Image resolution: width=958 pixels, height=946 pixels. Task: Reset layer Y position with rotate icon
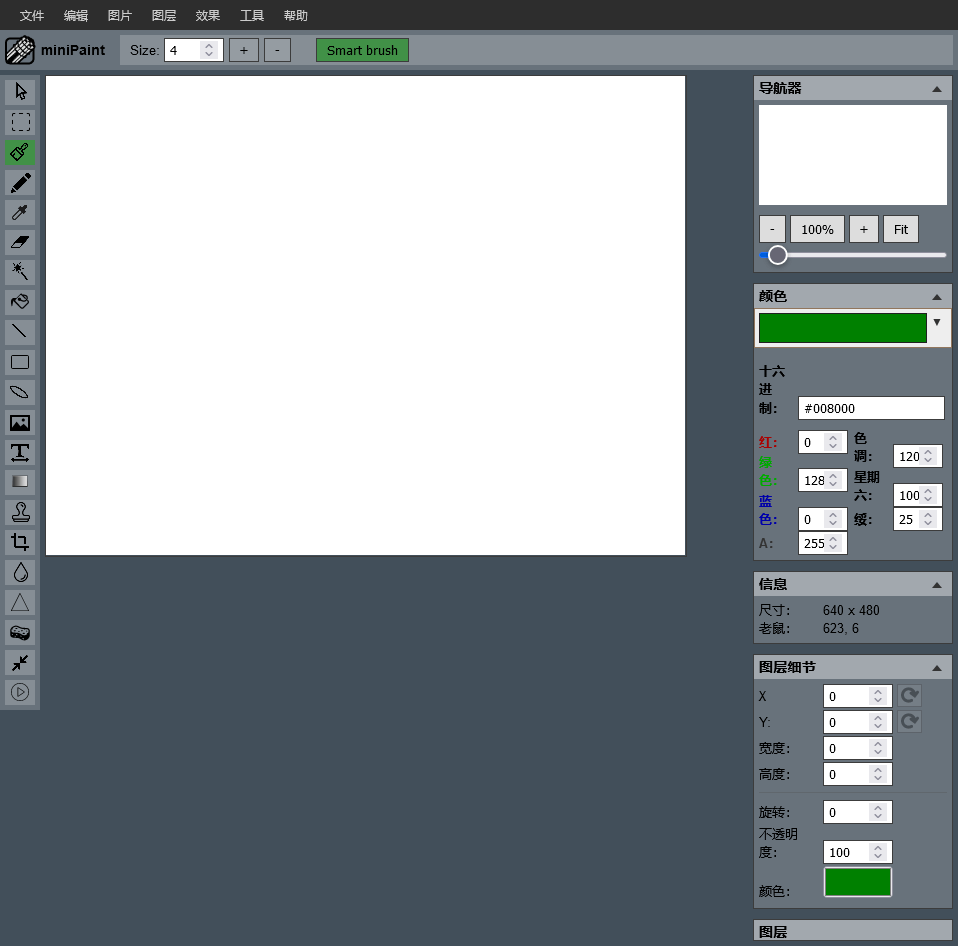[910, 722]
